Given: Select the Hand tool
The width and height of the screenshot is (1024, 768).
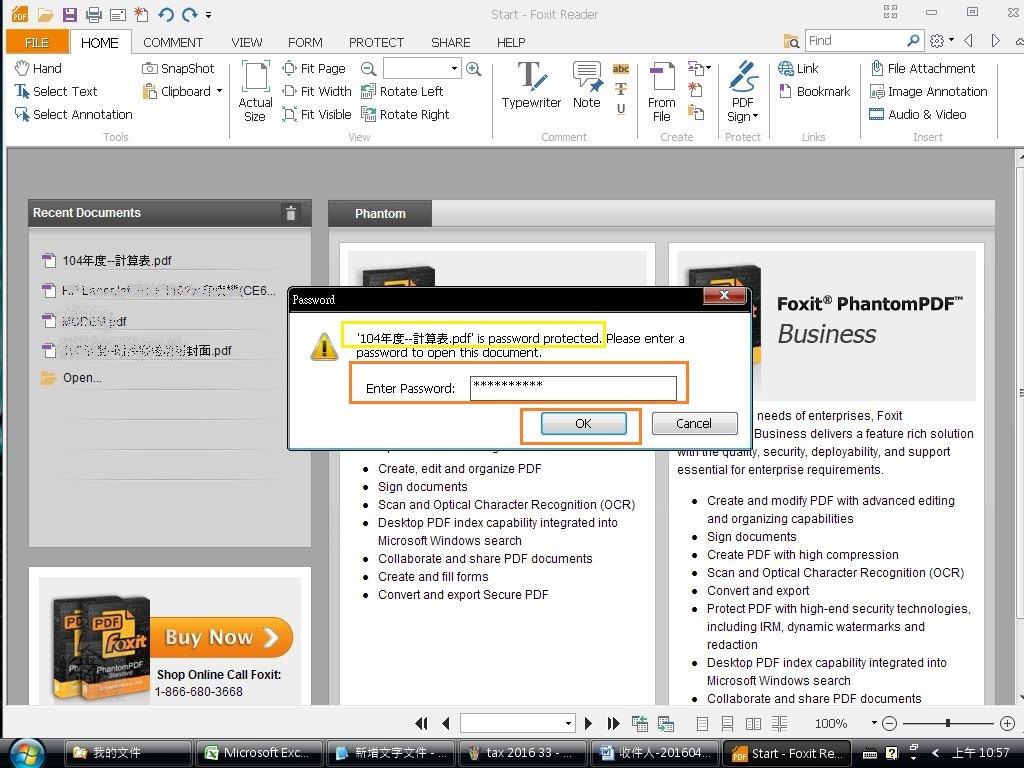Looking at the screenshot, I should pos(39,68).
